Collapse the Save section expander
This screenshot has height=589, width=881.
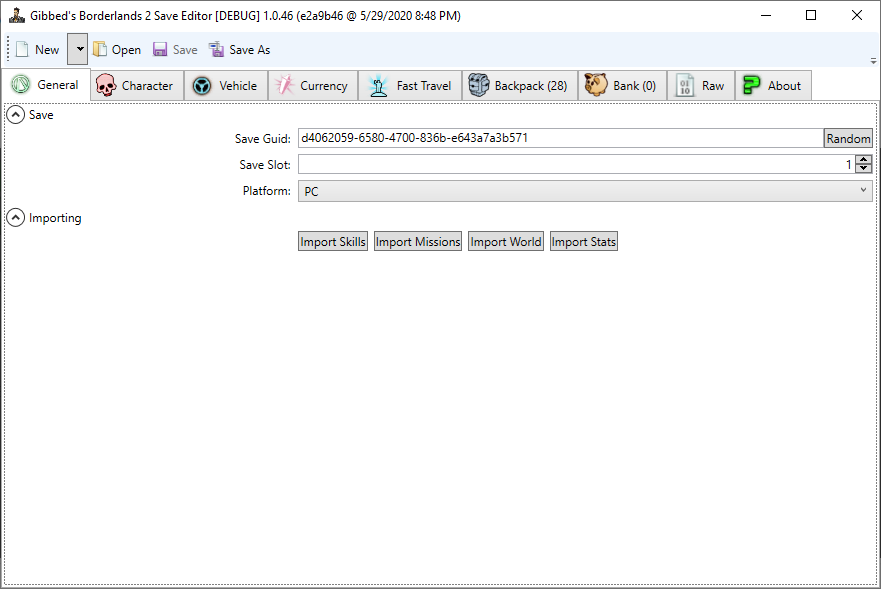[x=15, y=115]
